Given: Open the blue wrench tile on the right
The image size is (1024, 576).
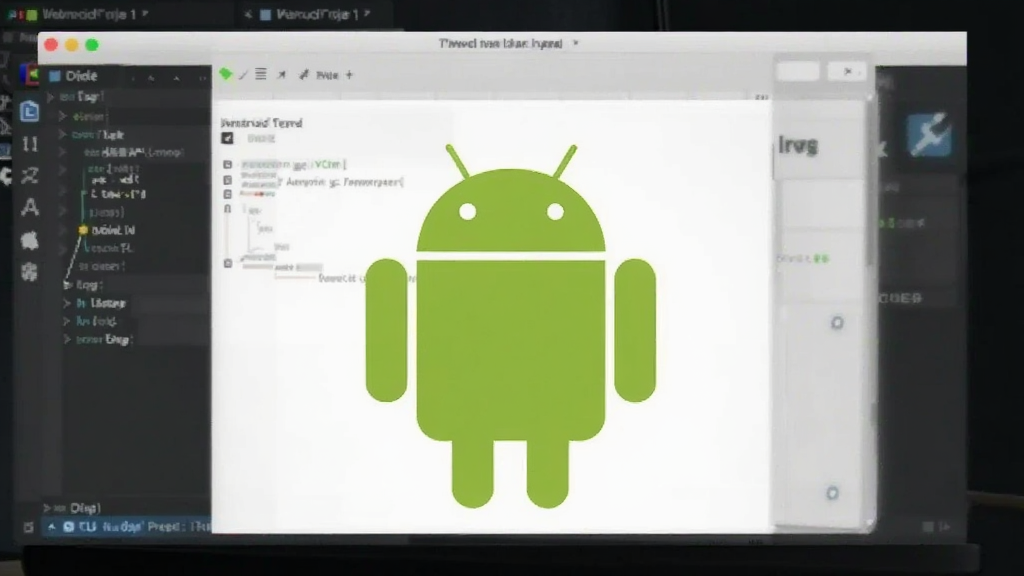Looking at the screenshot, I should (929, 135).
